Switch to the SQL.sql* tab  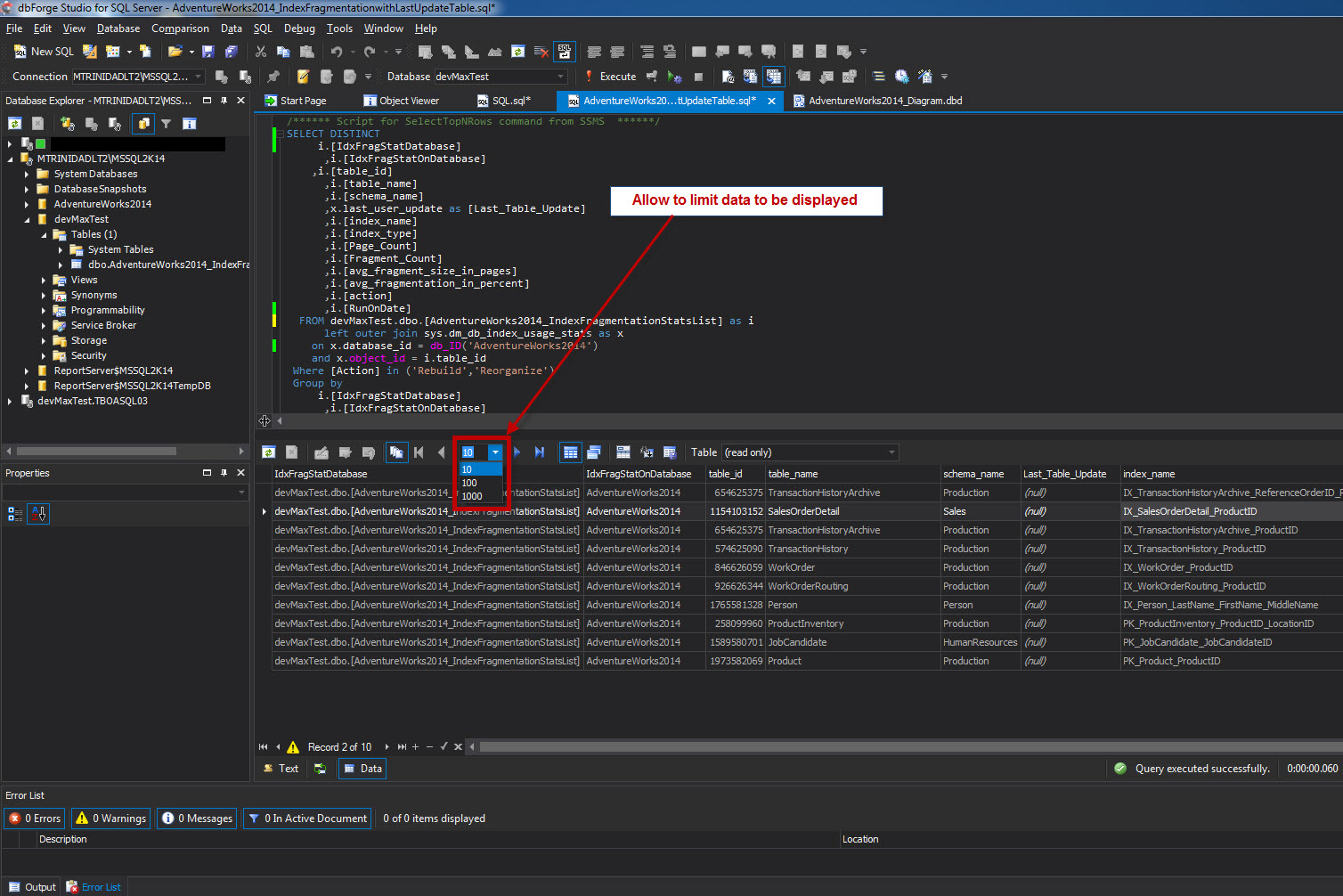pos(504,101)
